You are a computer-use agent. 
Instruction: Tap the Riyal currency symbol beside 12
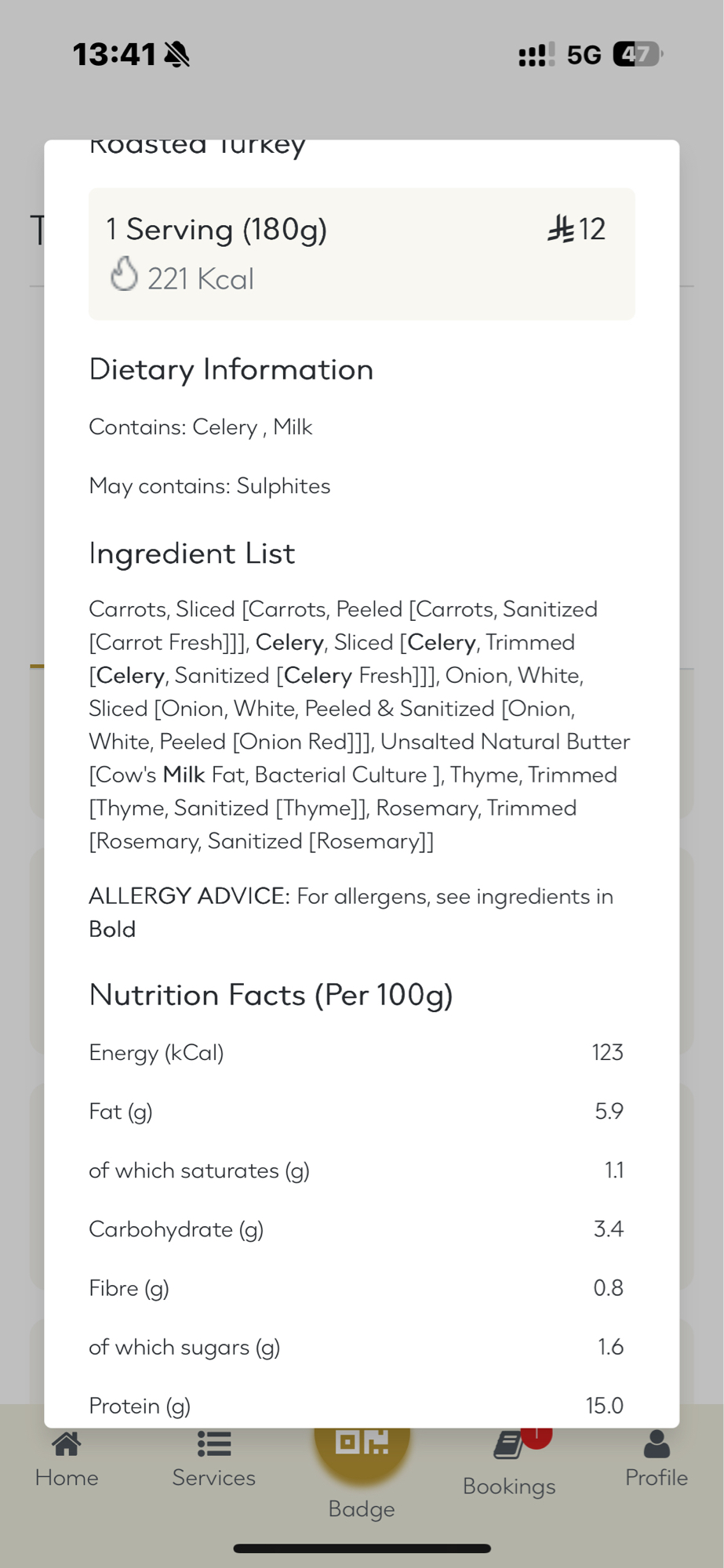point(560,229)
